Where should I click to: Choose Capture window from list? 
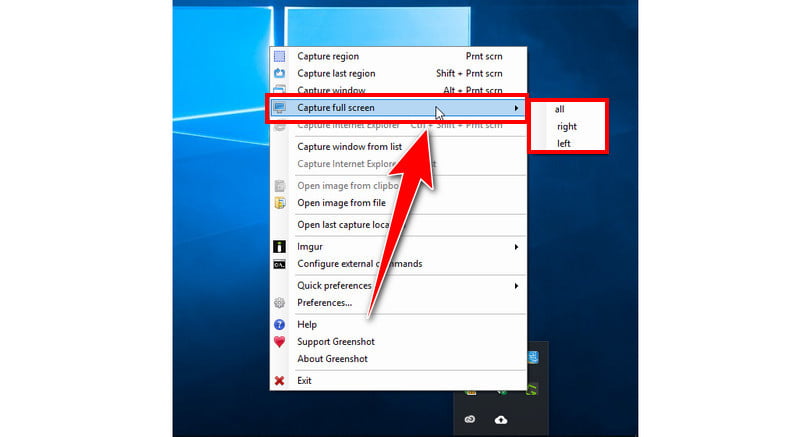(x=349, y=147)
